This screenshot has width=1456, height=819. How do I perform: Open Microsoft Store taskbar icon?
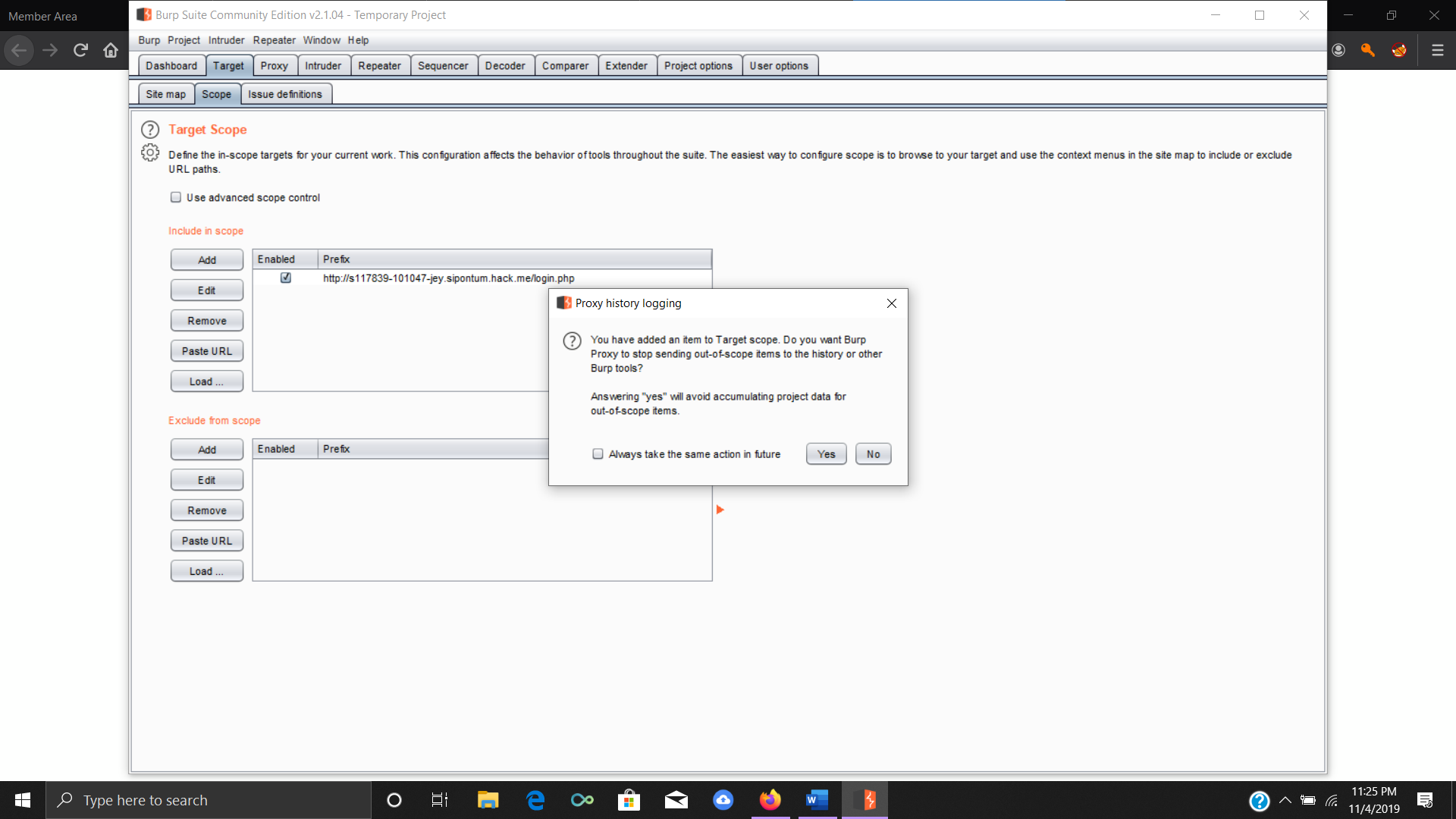coord(629,800)
